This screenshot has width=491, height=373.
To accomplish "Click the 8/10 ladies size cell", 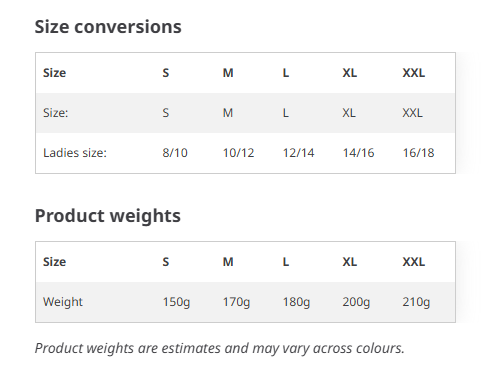I will pyautogui.click(x=175, y=153).
